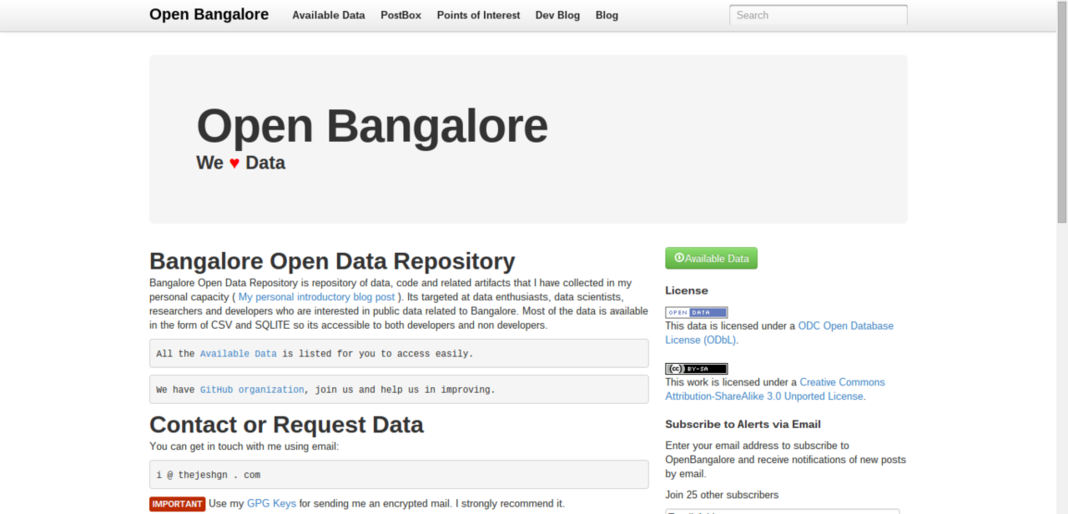The image size is (1068, 514).
Task: Open the Open Bangalore brand link in navbar
Action: pos(209,15)
